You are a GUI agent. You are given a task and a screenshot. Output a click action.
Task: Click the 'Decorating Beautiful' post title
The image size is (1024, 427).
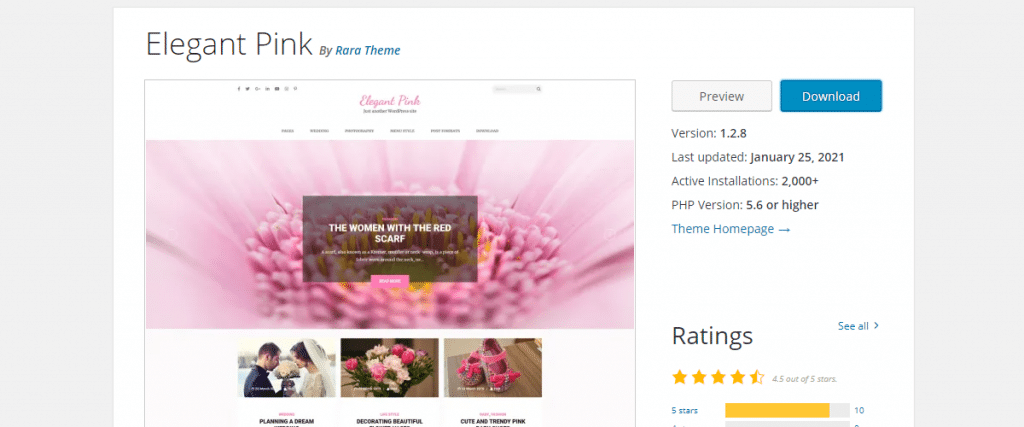pyautogui.click(x=389, y=422)
